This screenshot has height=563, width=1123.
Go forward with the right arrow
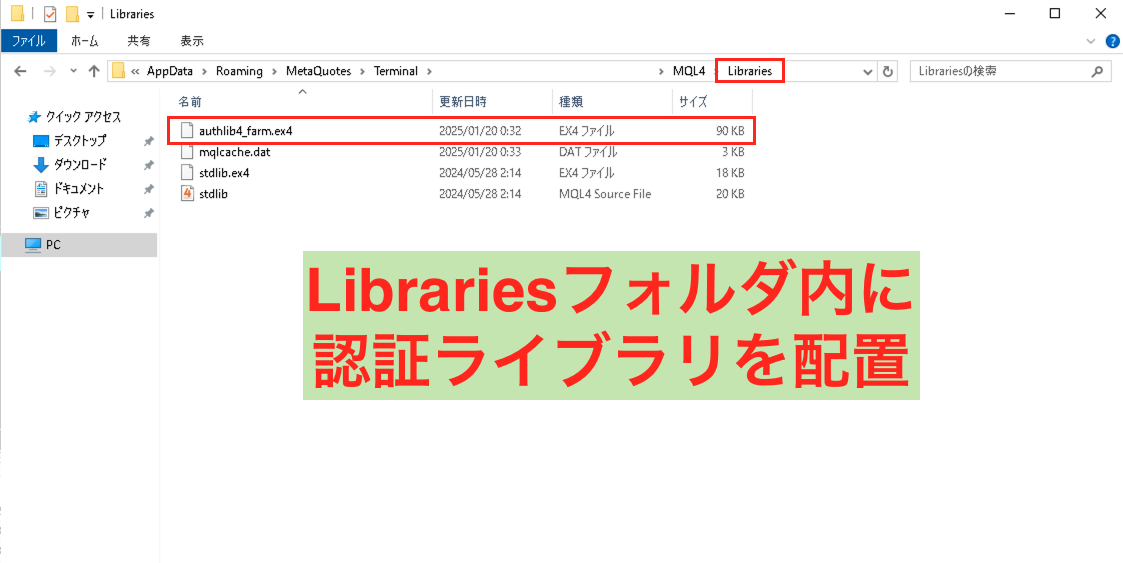click(x=49, y=71)
